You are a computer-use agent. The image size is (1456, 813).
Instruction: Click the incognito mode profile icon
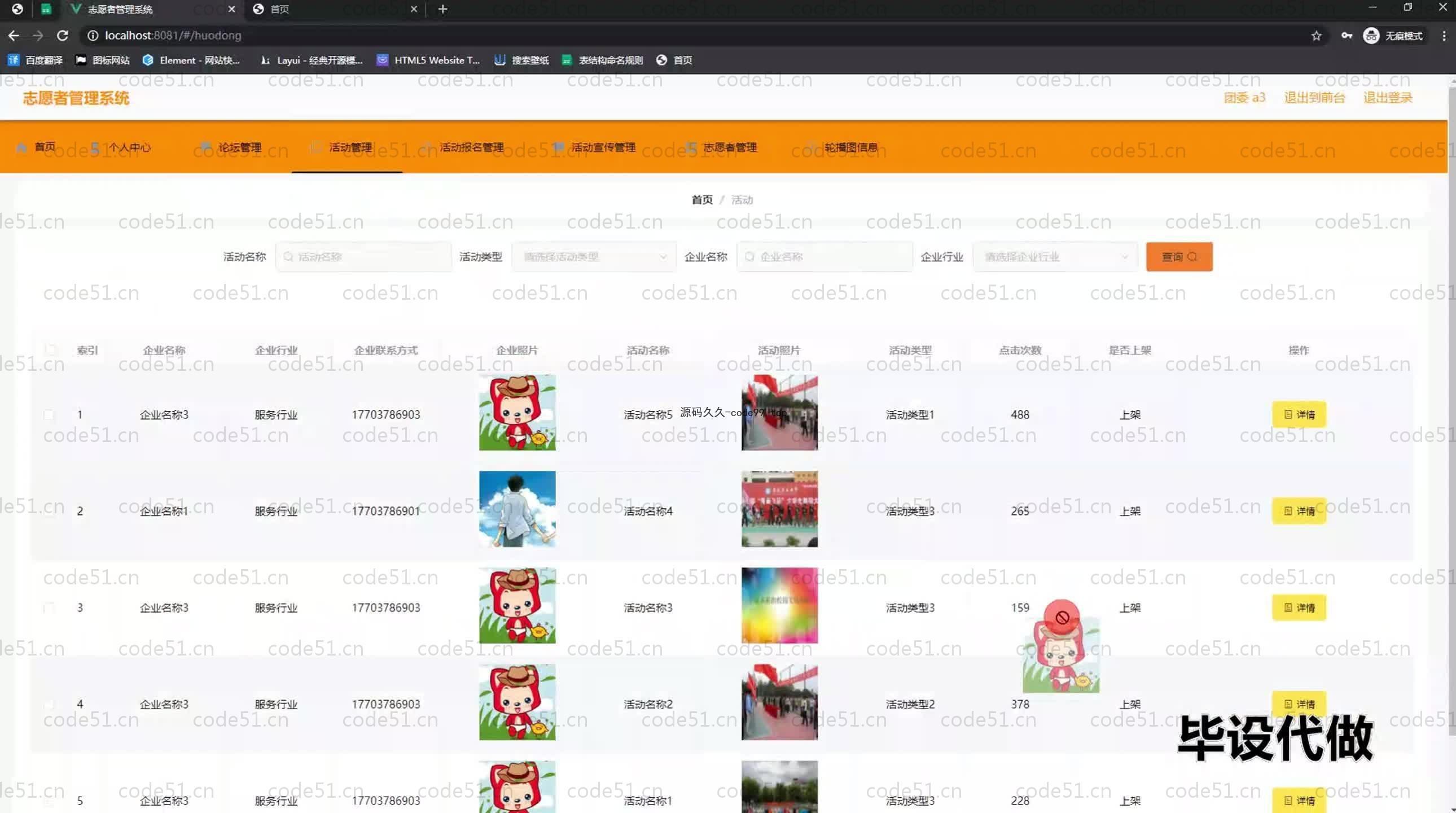click(x=1371, y=36)
